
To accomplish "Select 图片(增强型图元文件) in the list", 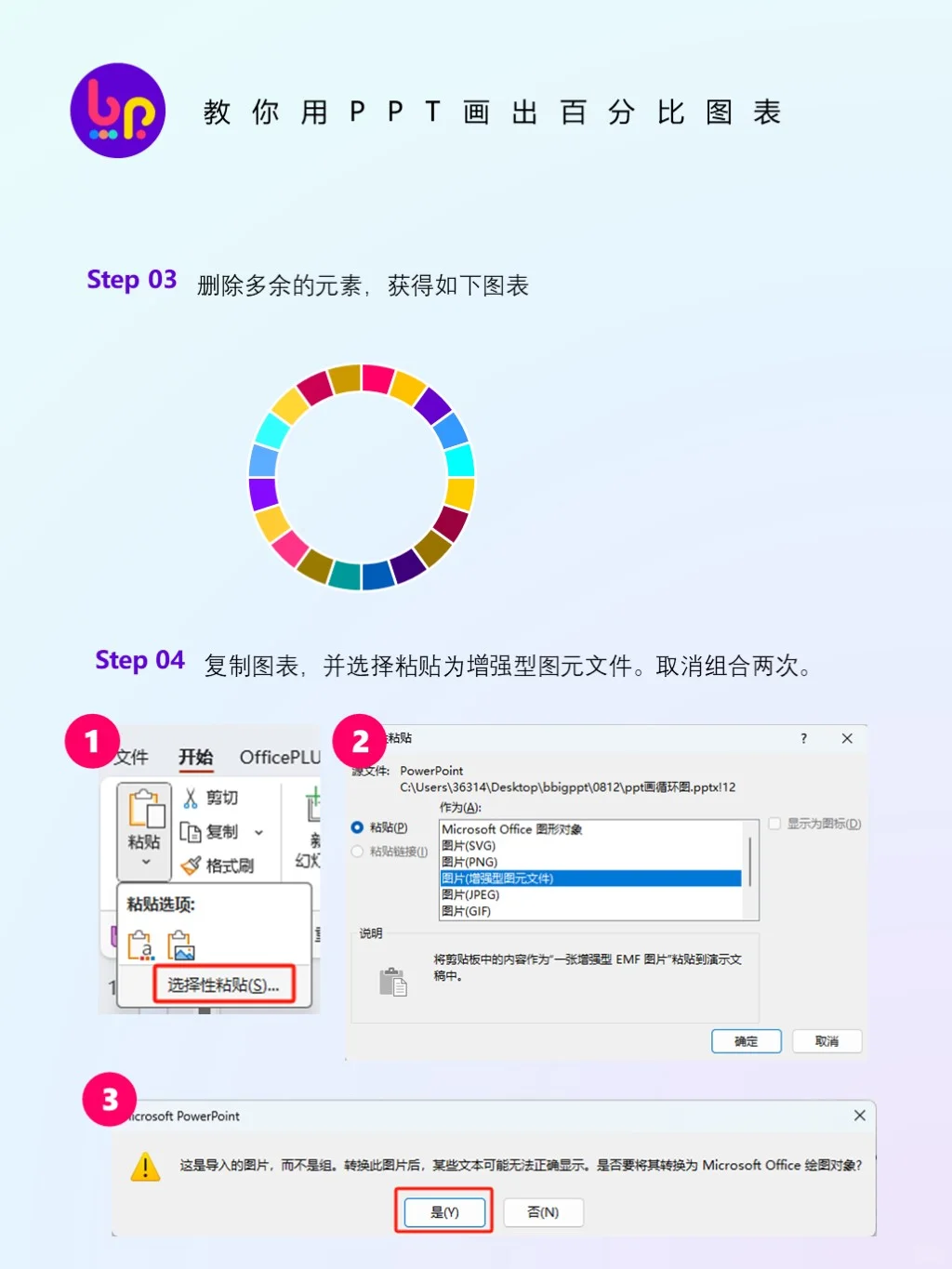I will 591,879.
